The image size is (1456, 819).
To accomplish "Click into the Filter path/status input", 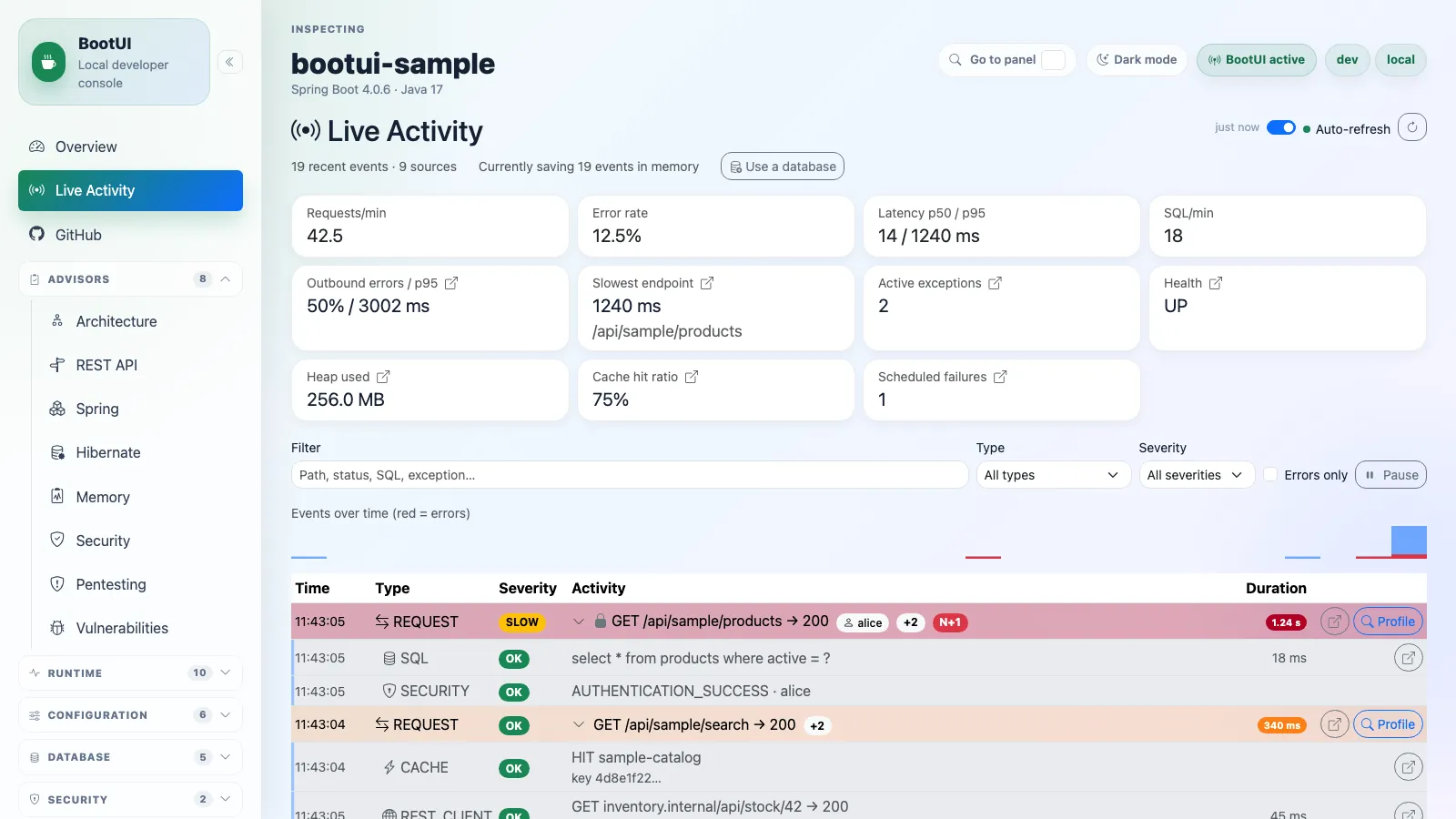I will [630, 475].
